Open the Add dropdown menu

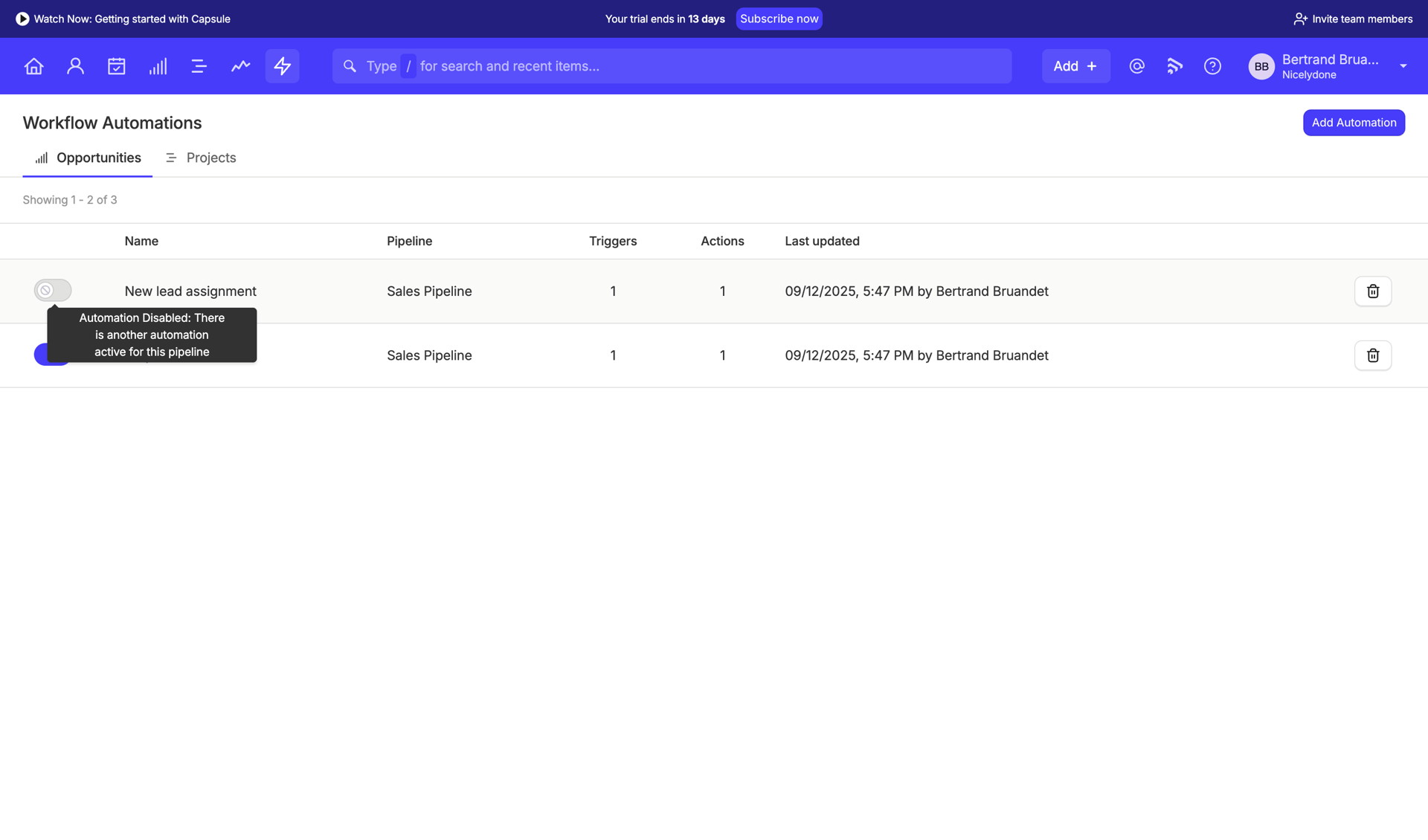1075,66
